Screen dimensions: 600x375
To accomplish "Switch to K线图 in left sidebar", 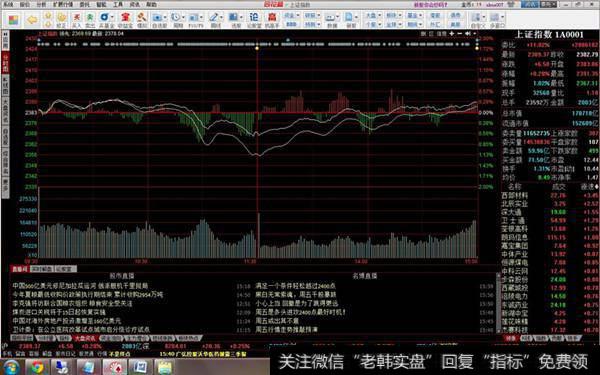I will click(5, 85).
